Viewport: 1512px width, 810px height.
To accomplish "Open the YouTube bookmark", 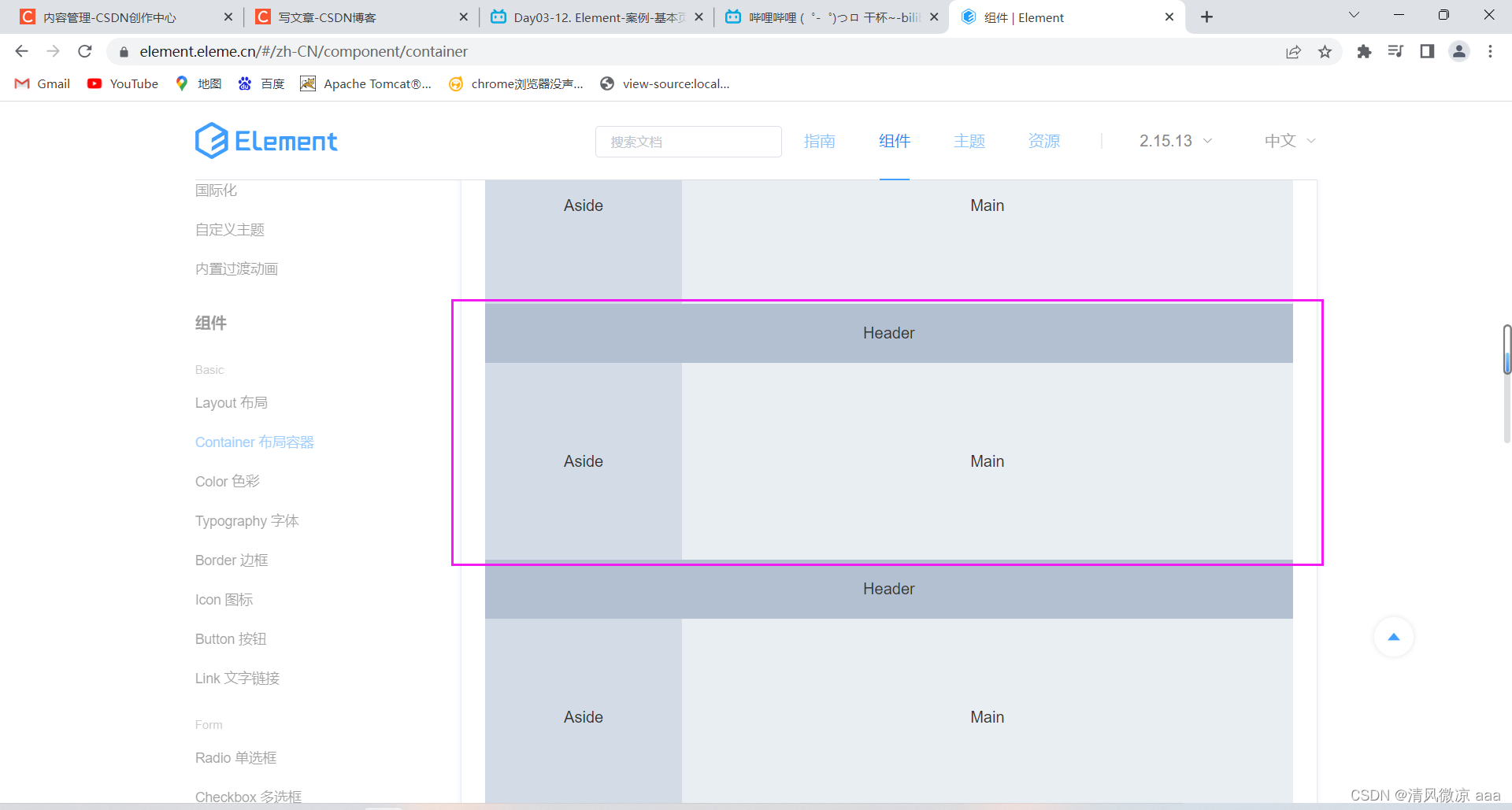I will tap(123, 83).
